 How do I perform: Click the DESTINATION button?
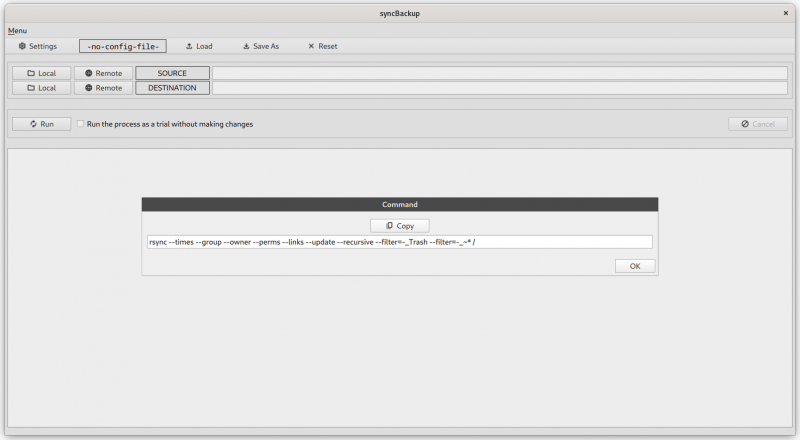[x=172, y=88]
